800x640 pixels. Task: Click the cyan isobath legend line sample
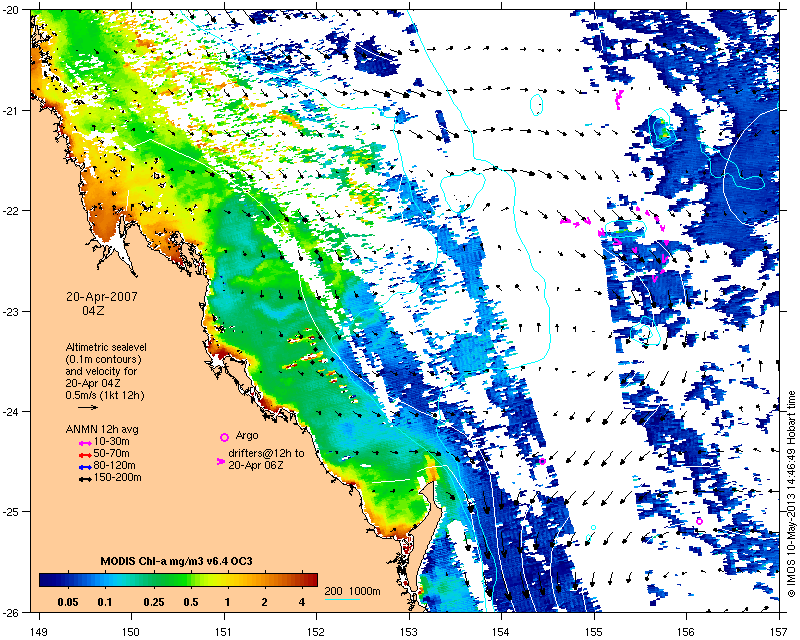pos(342,599)
